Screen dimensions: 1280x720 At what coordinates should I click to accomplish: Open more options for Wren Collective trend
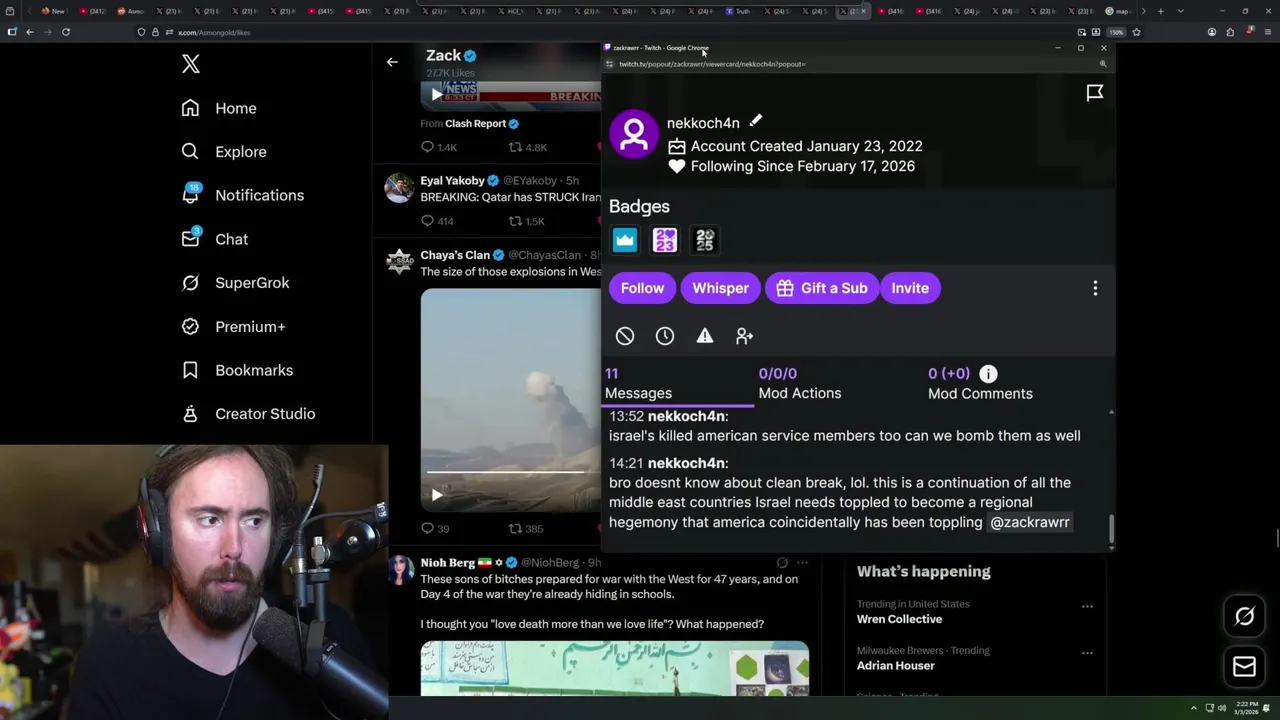click(x=1087, y=606)
